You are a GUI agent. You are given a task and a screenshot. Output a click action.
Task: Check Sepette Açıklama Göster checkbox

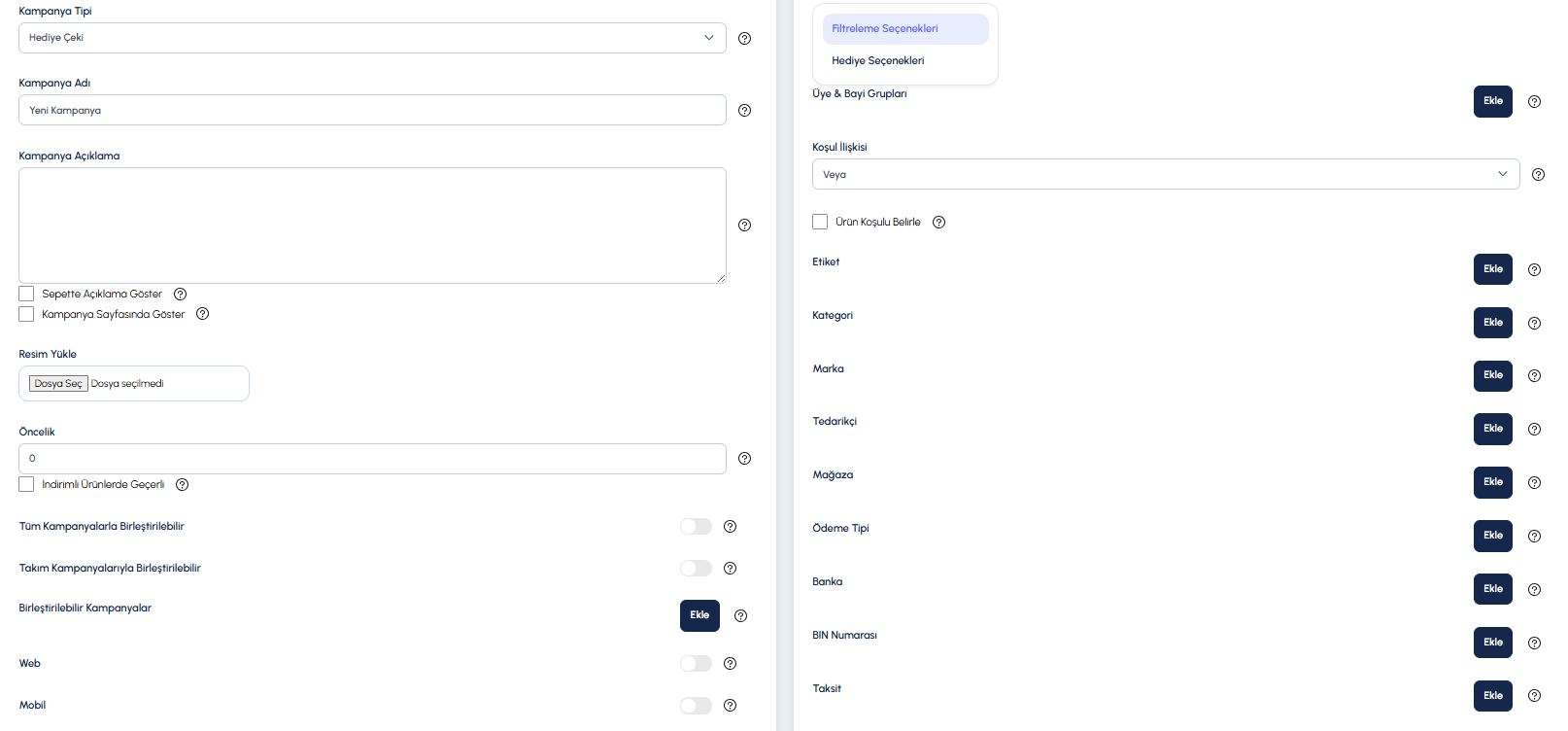click(26, 294)
